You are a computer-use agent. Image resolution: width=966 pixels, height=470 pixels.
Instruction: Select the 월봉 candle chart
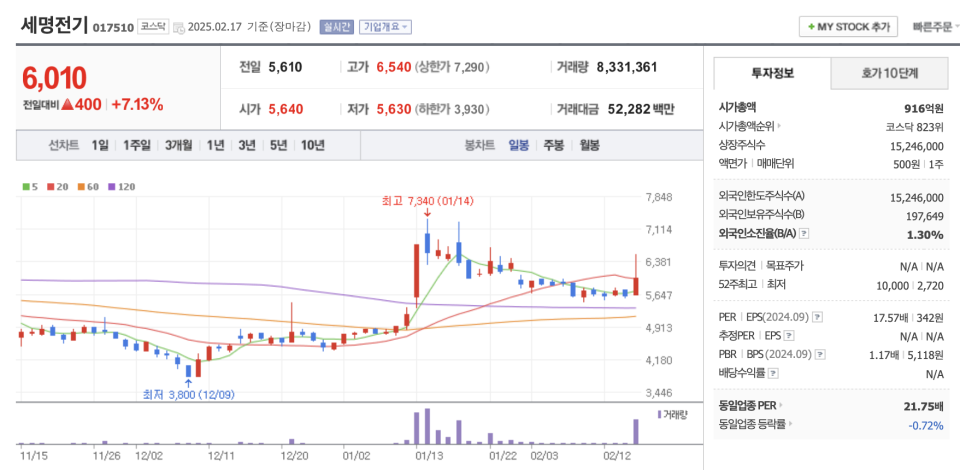pyautogui.click(x=589, y=145)
